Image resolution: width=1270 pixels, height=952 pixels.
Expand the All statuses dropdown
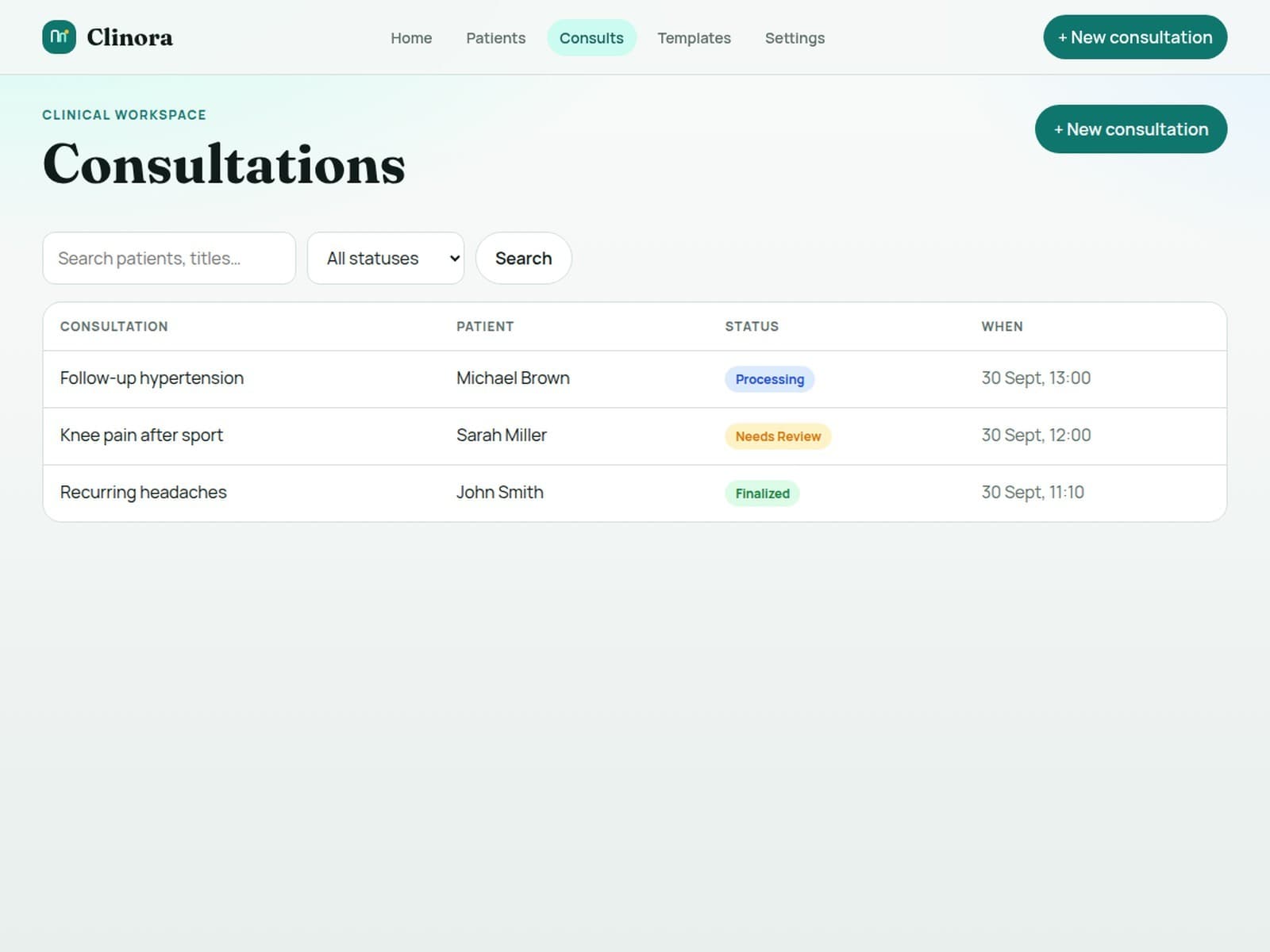tap(386, 258)
